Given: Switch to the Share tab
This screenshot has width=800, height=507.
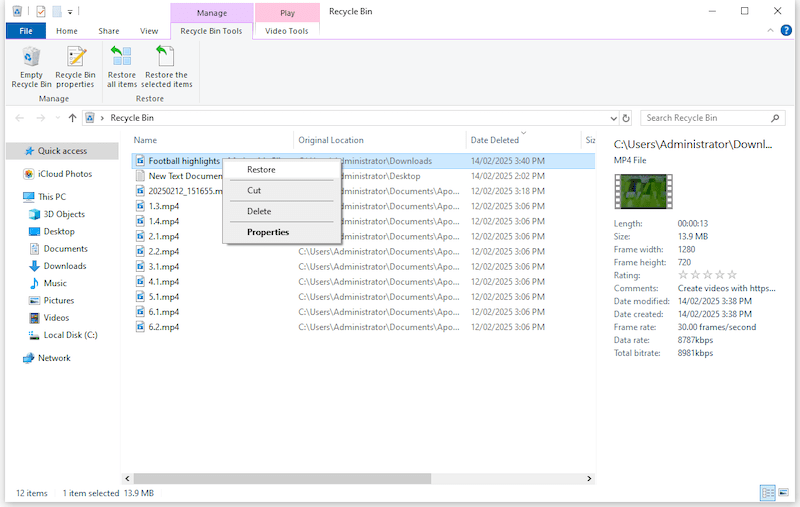Looking at the screenshot, I should coord(109,31).
